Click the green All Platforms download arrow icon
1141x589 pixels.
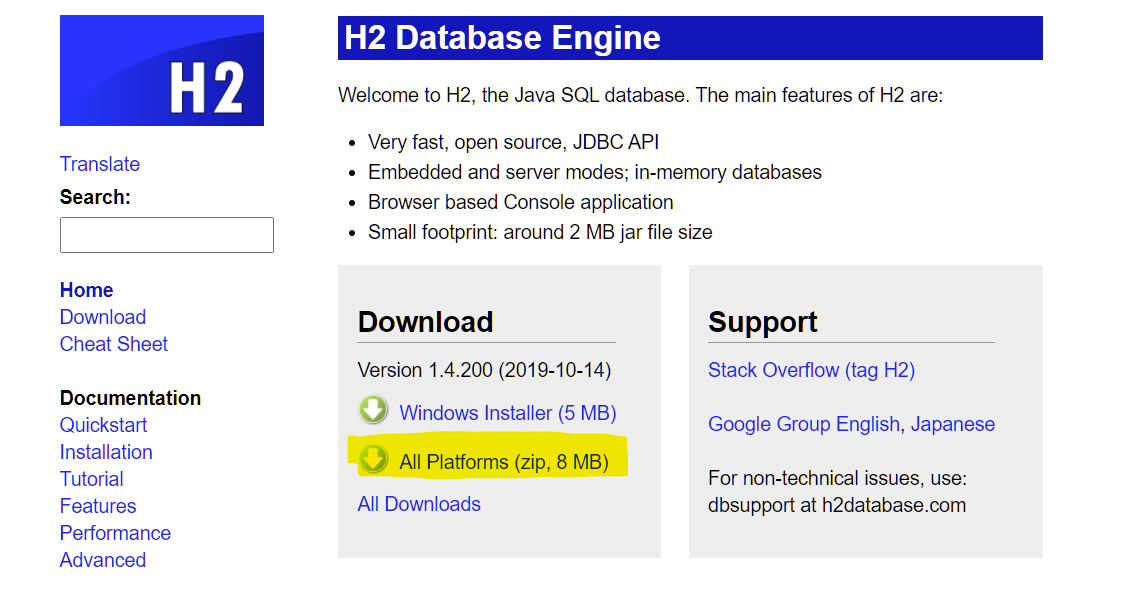pyautogui.click(x=373, y=459)
